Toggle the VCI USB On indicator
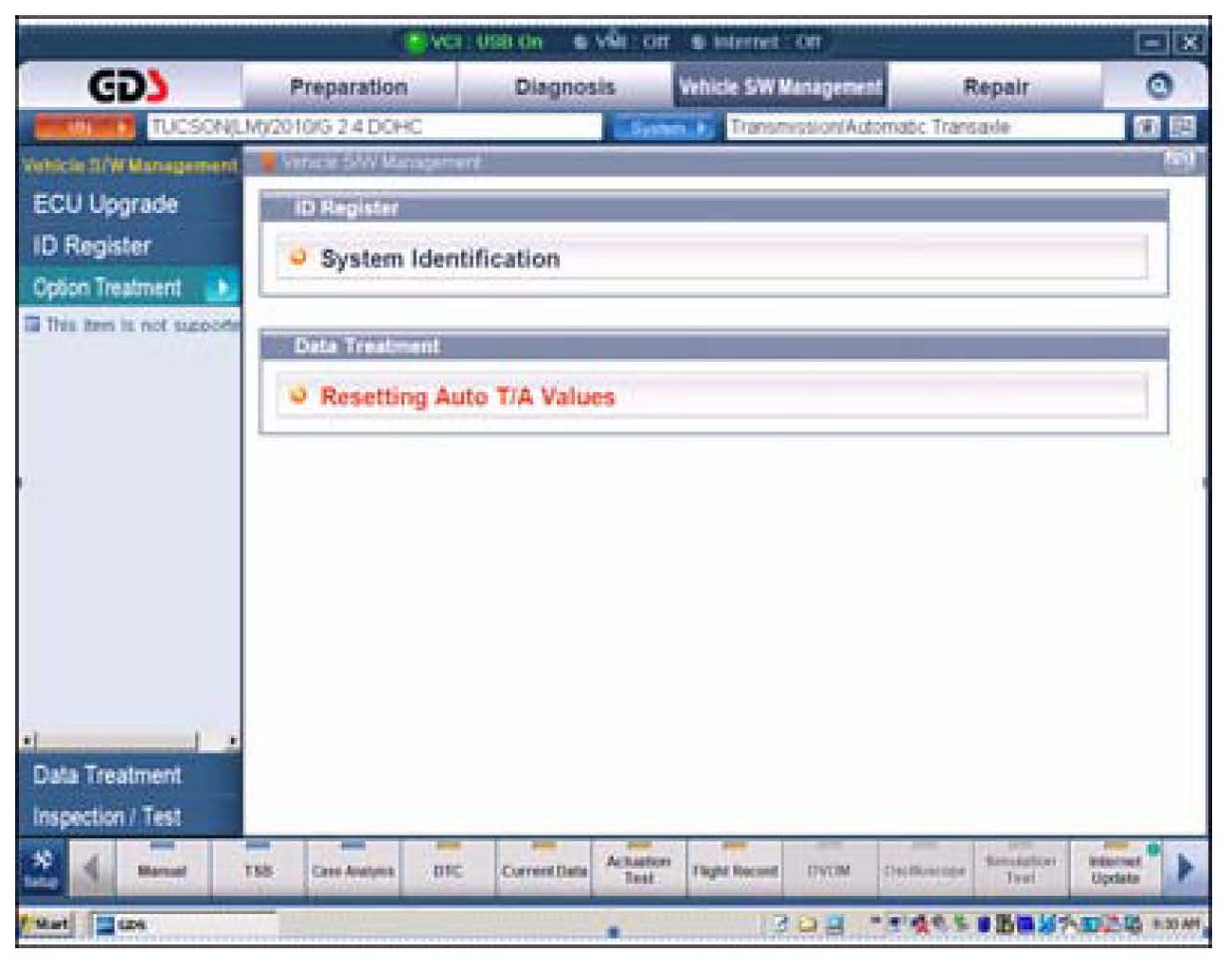Image resolution: width=1232 pixels, height=970 pixels. pyautogui.click(x=474, y=42)
